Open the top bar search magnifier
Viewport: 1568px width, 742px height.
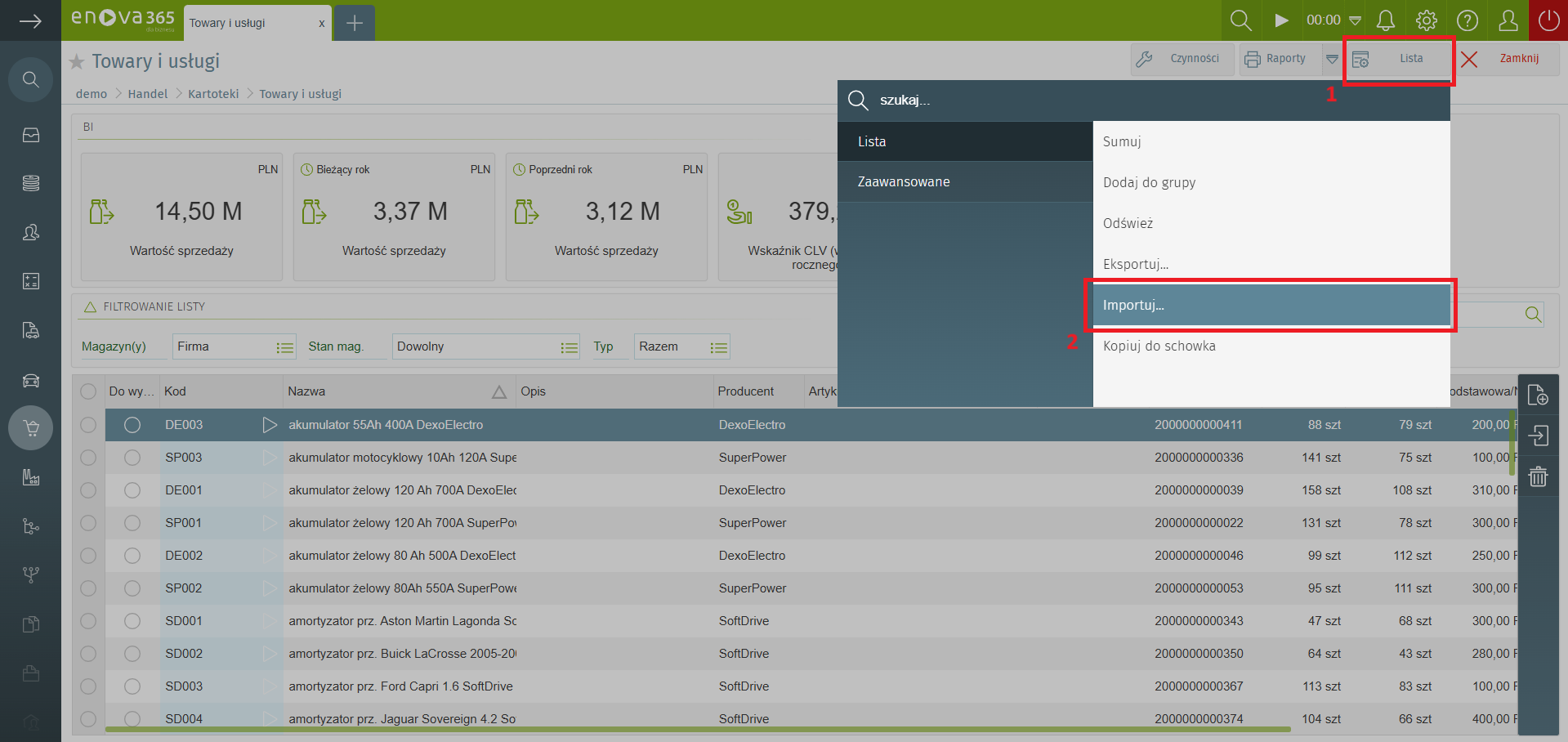[1240, 20]
